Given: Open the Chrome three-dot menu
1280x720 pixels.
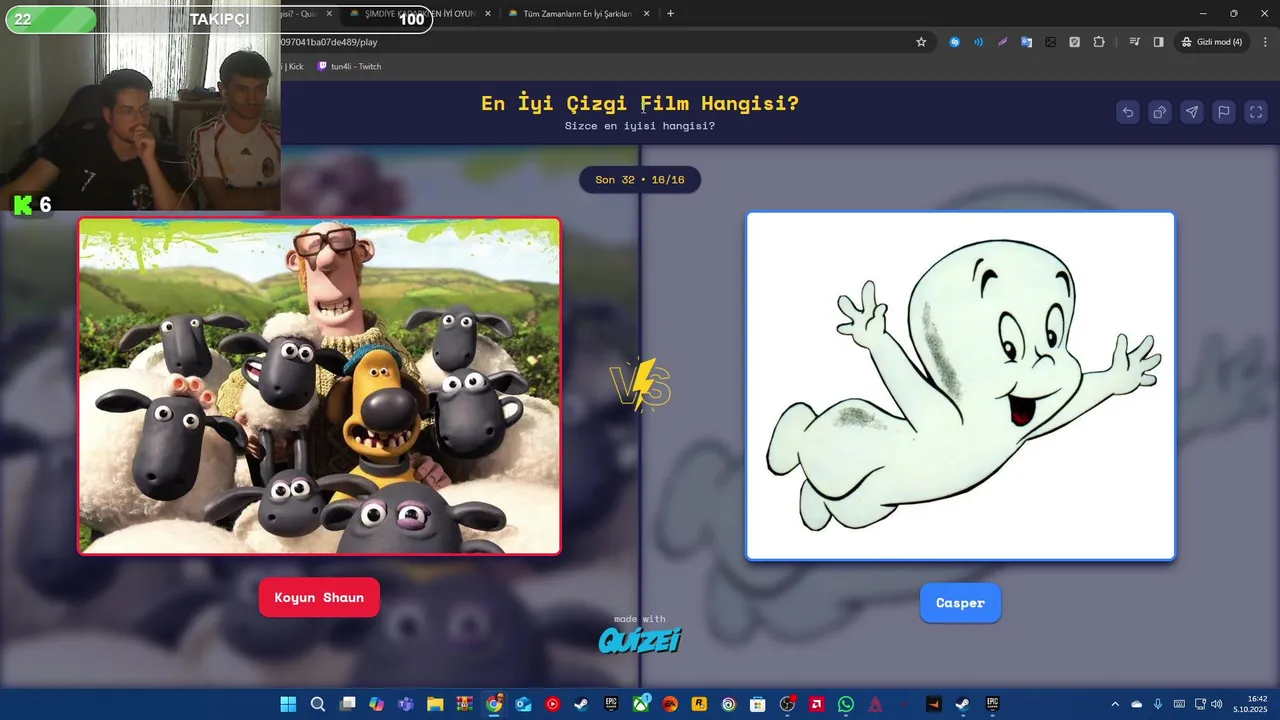Looking at the screenshot, I should click(x=1263, y=42).
